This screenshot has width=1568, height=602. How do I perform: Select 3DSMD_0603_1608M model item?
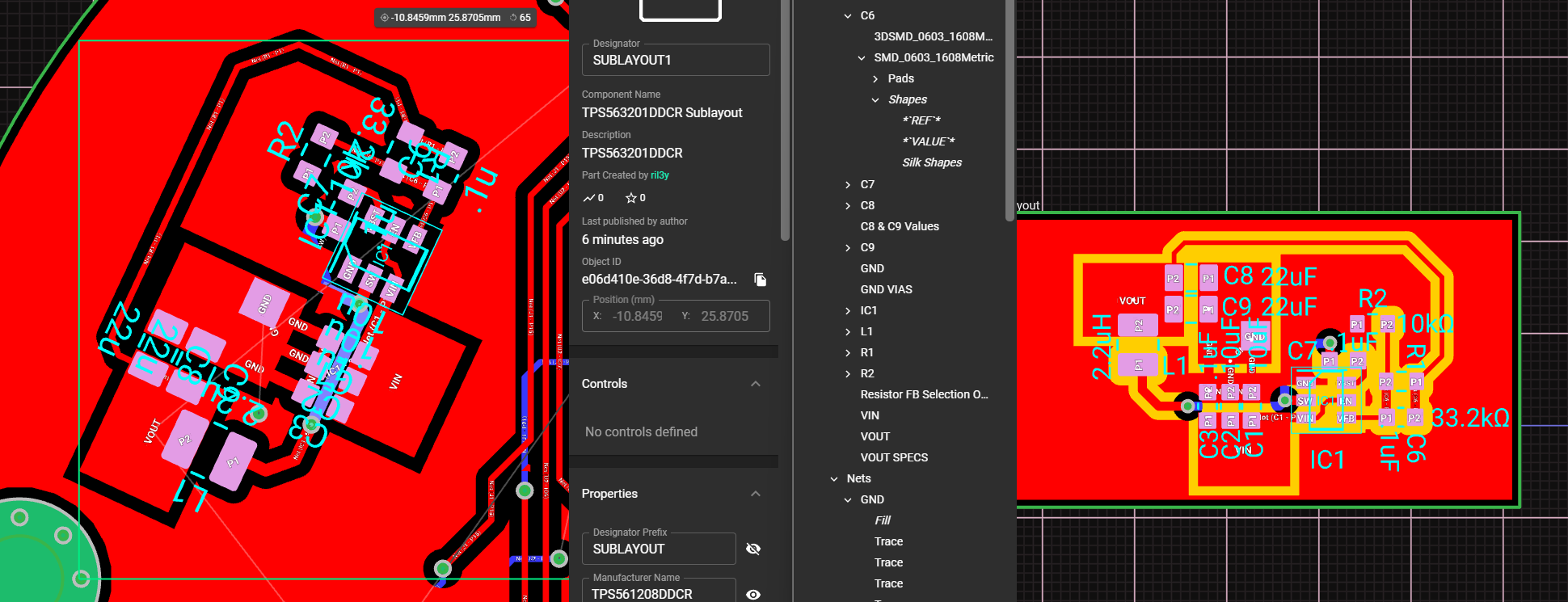pyautogui.click(x=933, y=36)
